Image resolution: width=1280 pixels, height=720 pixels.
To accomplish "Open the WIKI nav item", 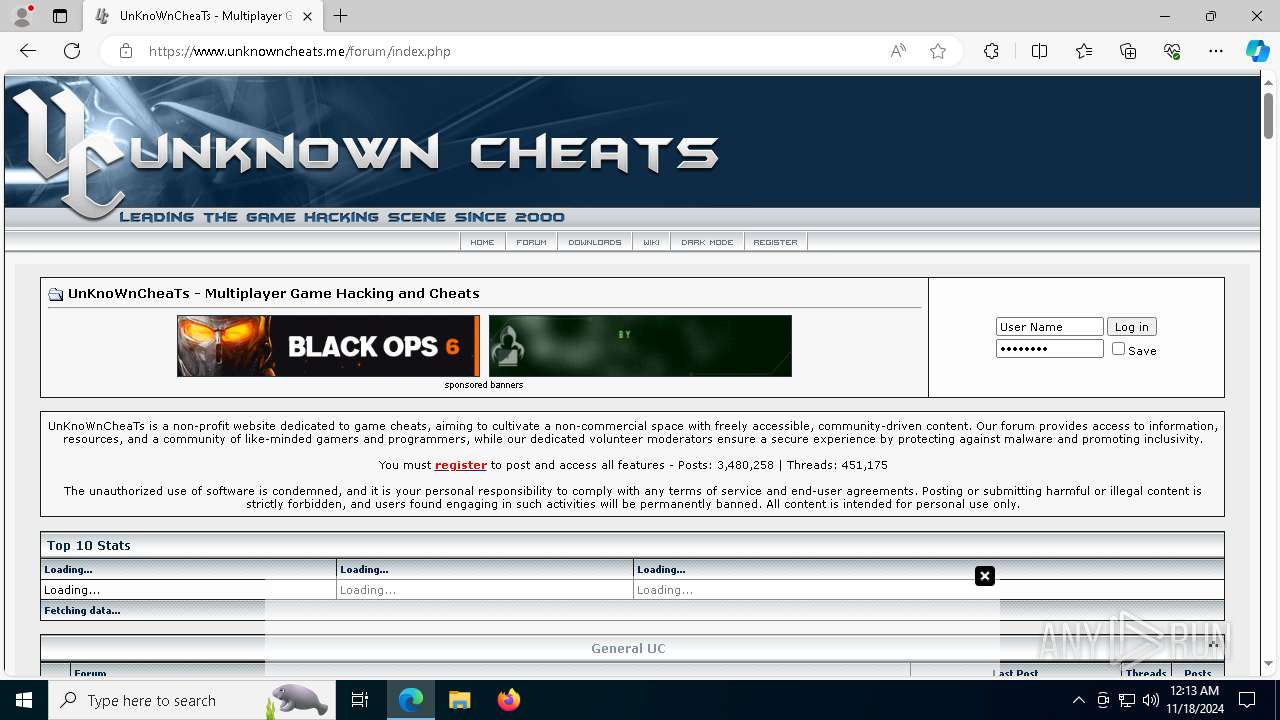I will pyautogui.click(x=651, y=242).
